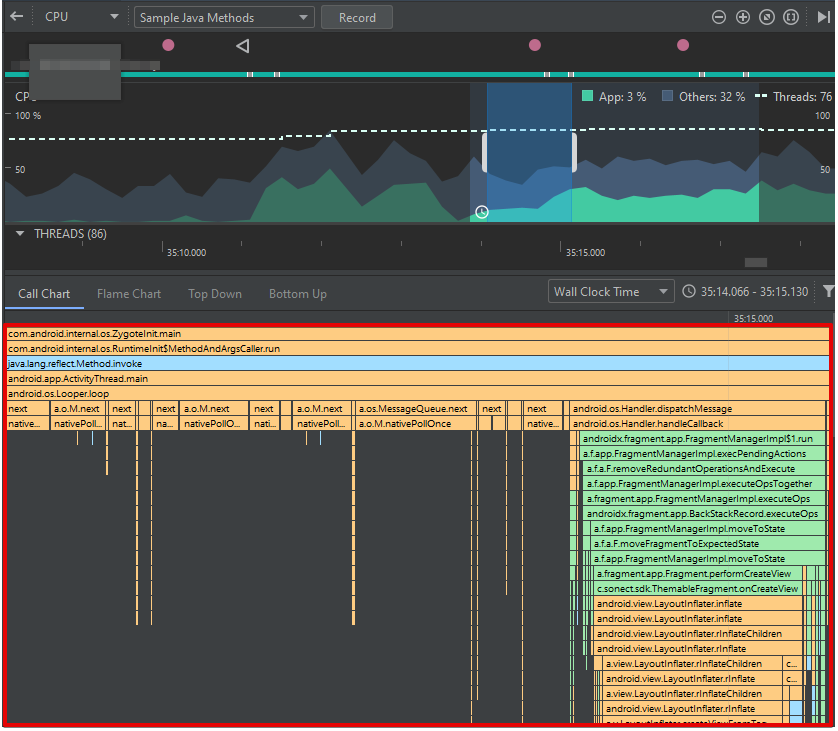Open the Wall Clock Time dropdown

[611, 292]
